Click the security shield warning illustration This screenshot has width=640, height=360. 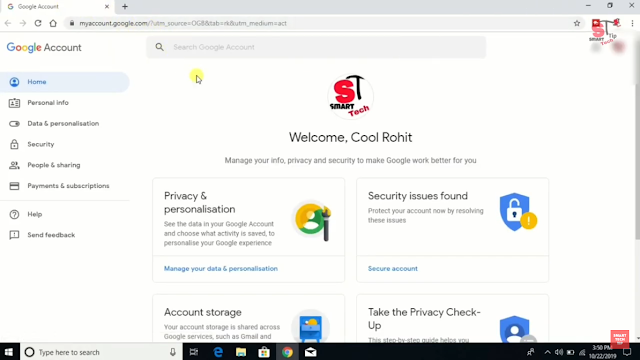(x=518, y=212)
